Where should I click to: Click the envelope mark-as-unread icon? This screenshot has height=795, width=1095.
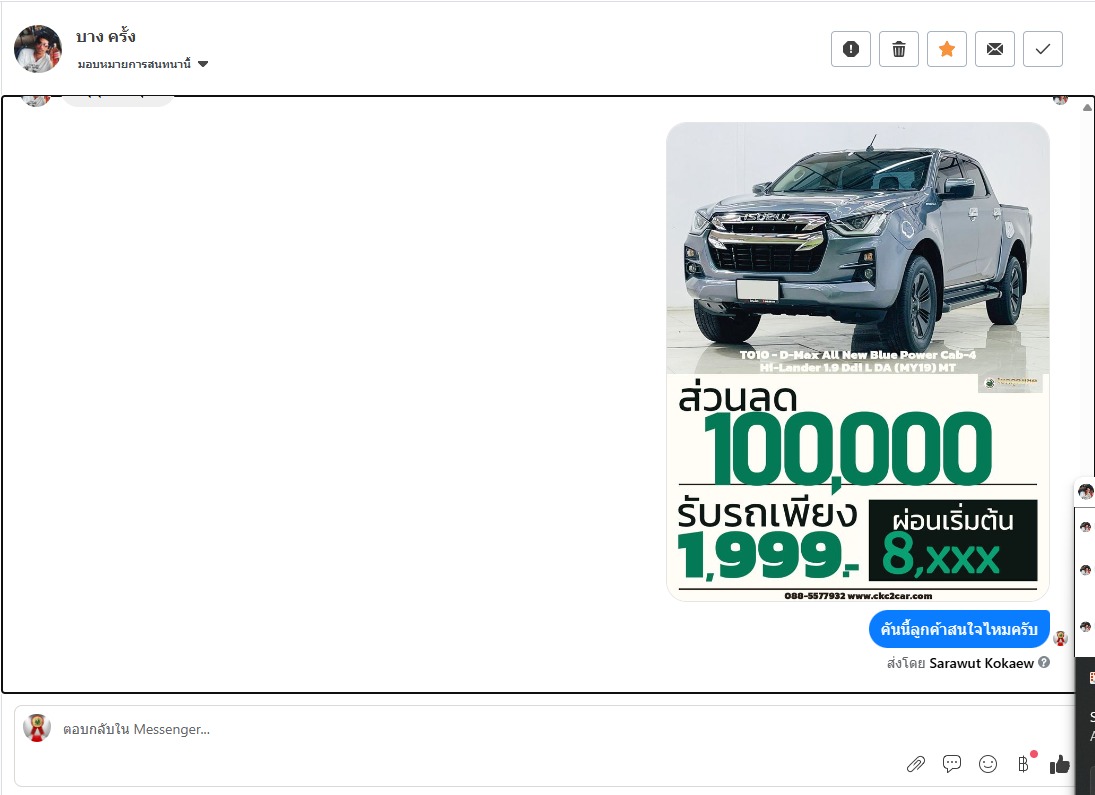995,49
